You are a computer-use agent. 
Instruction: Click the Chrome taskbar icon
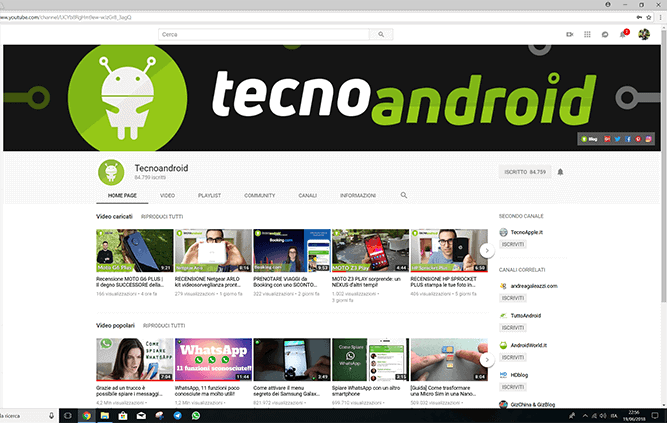pos(86,416)
